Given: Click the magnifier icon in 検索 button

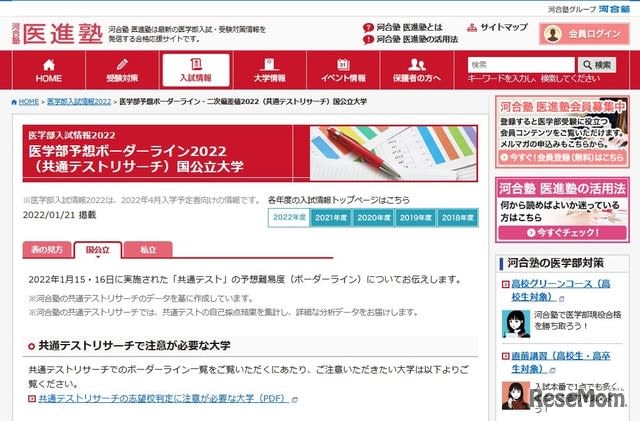Looking at the screenshot, I should click(x=587, y=65).
